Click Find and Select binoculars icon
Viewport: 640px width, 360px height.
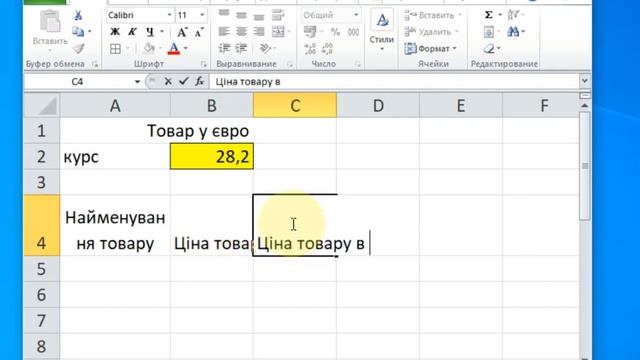pyautogui.click(x=513, y=32)
